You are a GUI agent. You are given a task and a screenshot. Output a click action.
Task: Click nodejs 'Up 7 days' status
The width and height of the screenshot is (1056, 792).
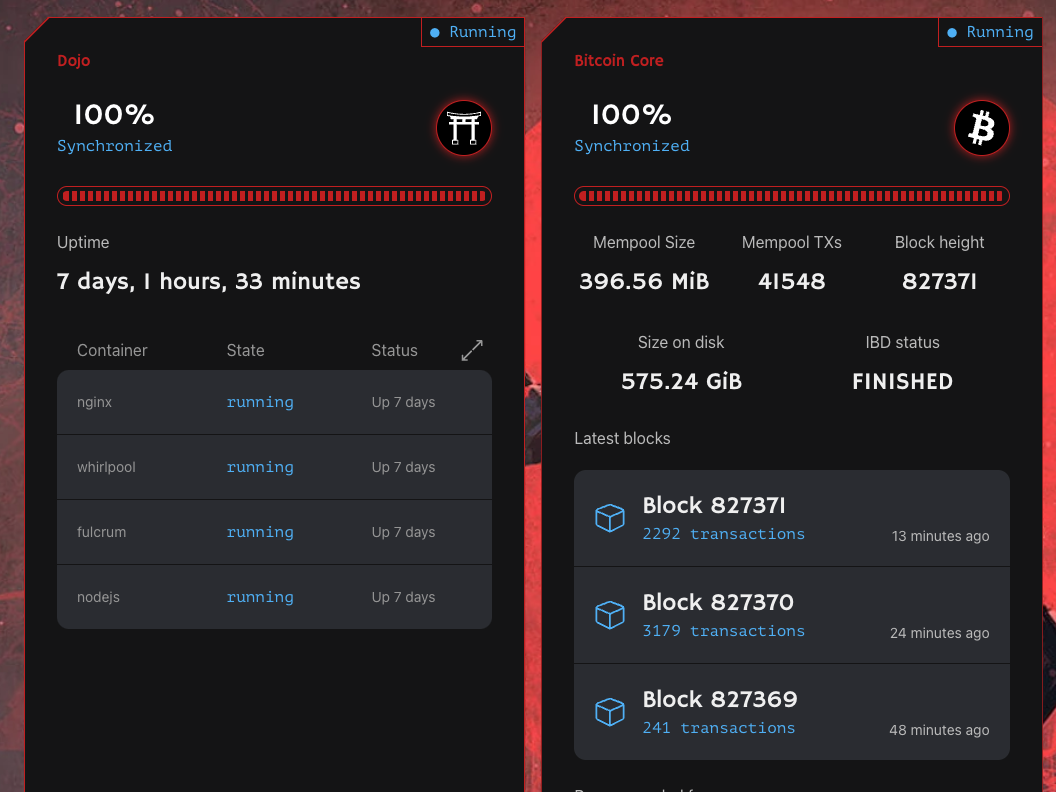click(x=403, y=597)
